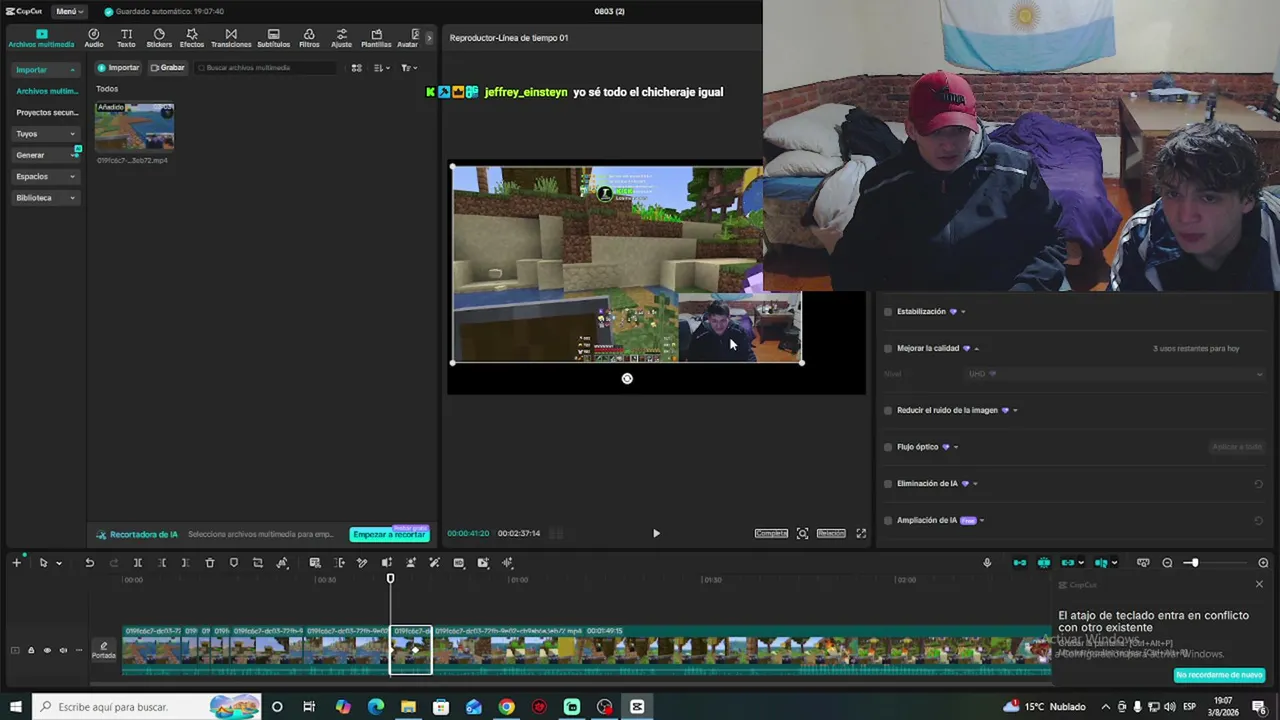The height and width of the screenshot is (720, 1280).
Task: Open the sort media dropdown
Action: (x=382, y=68)
